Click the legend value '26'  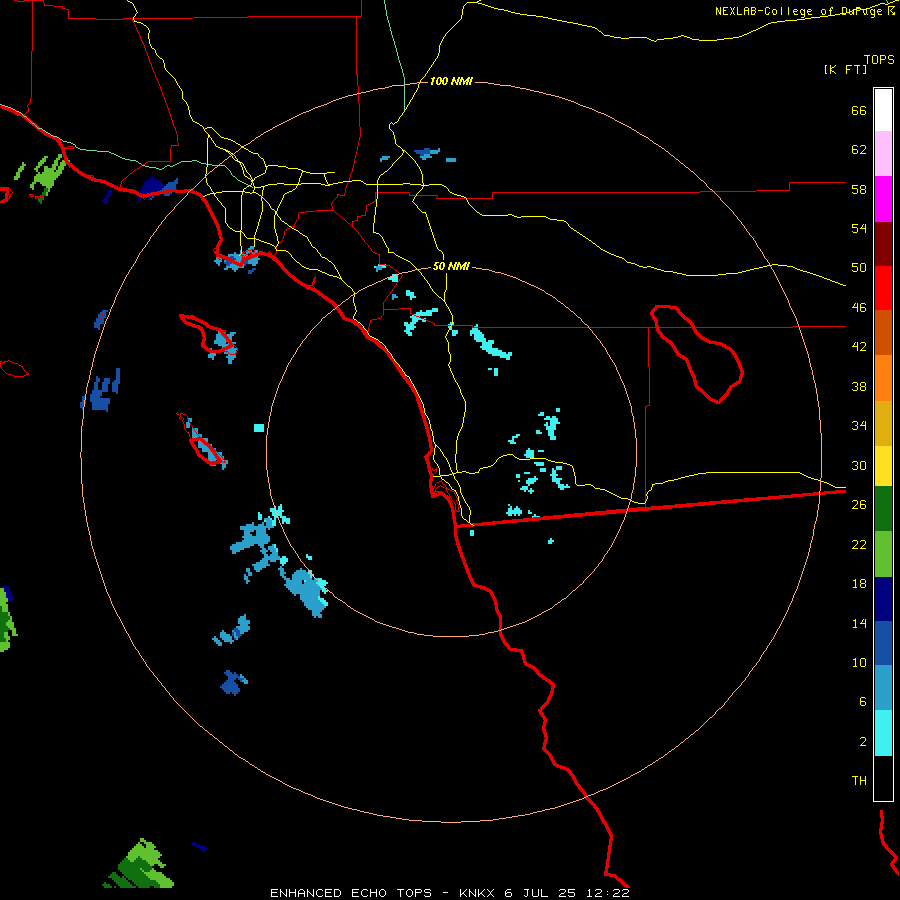click(859, 505)
